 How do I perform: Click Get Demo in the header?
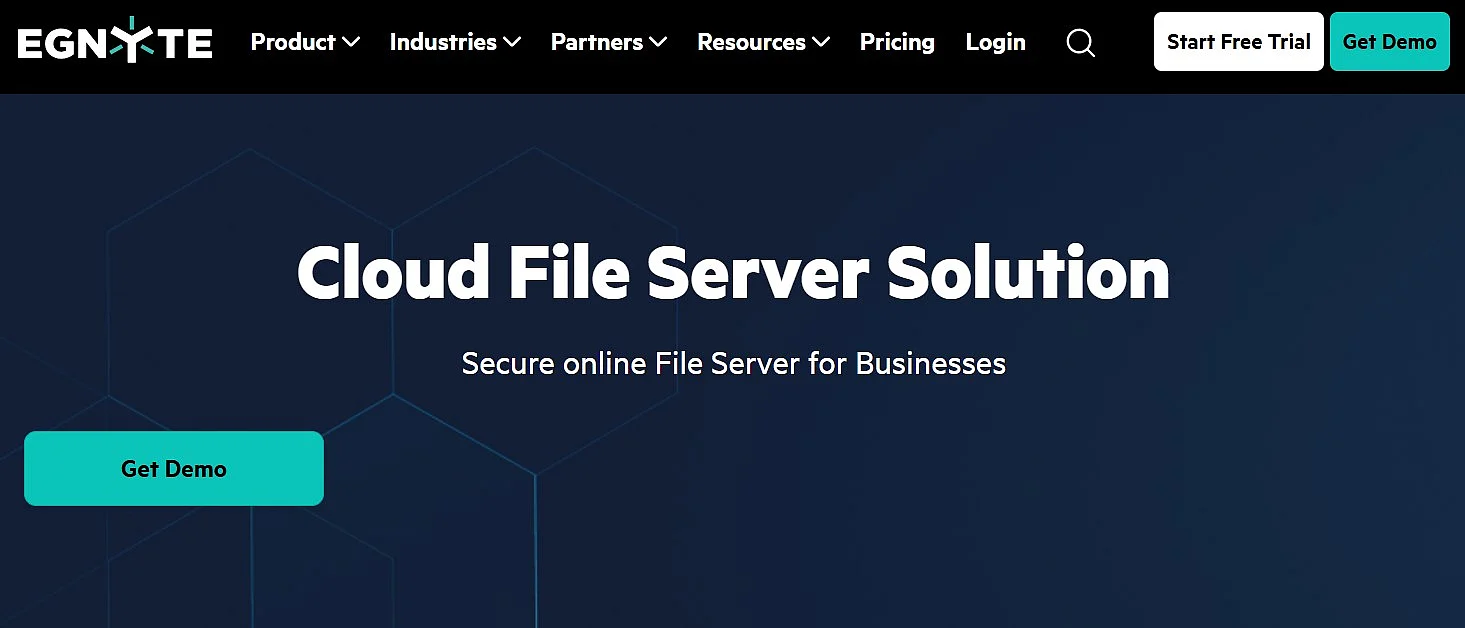[1389, 42]
